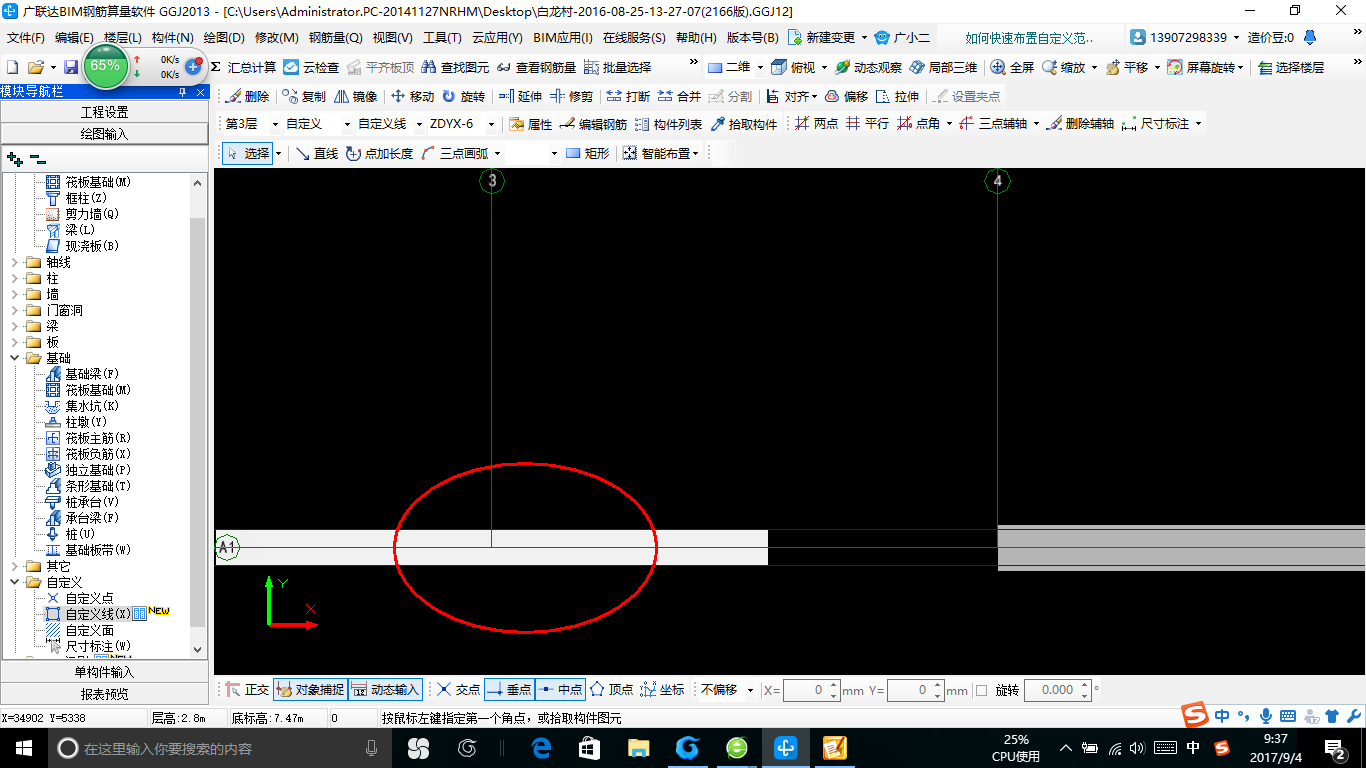The image size is (1366, 768).
Task: Toggle 对象捕捉 object snap
Action: 309,690
